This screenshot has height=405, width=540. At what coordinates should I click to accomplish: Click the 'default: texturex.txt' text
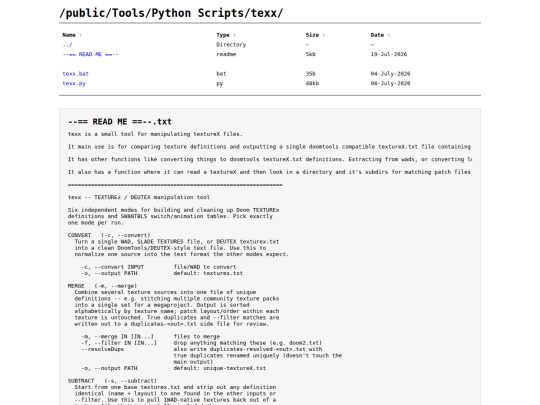[x=208, y=273]
